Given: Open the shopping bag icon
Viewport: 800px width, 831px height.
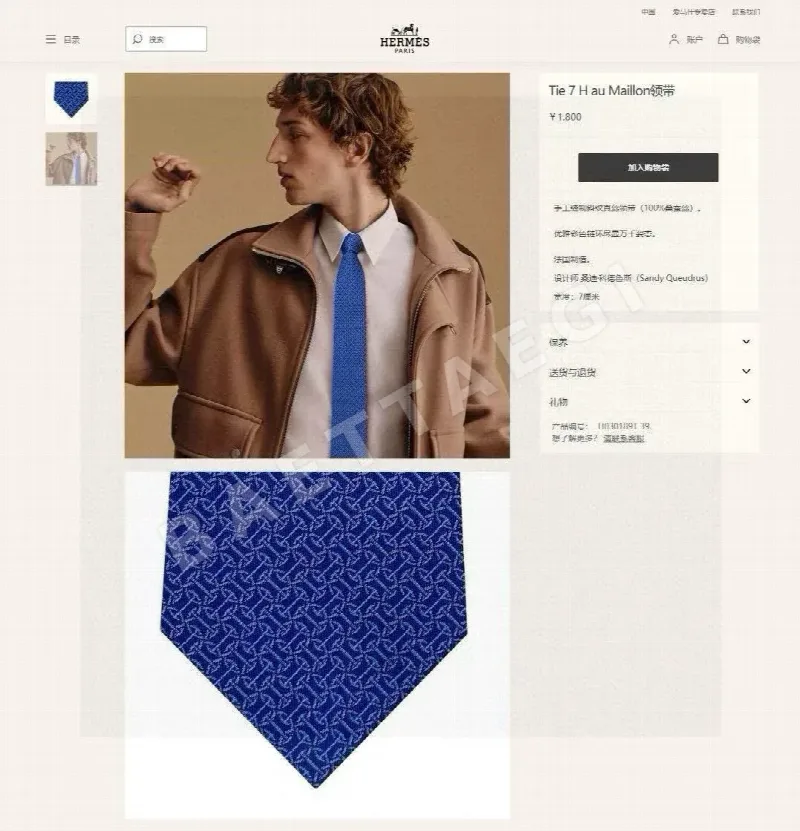Looking at the screenshot, I should click(723, 39).
